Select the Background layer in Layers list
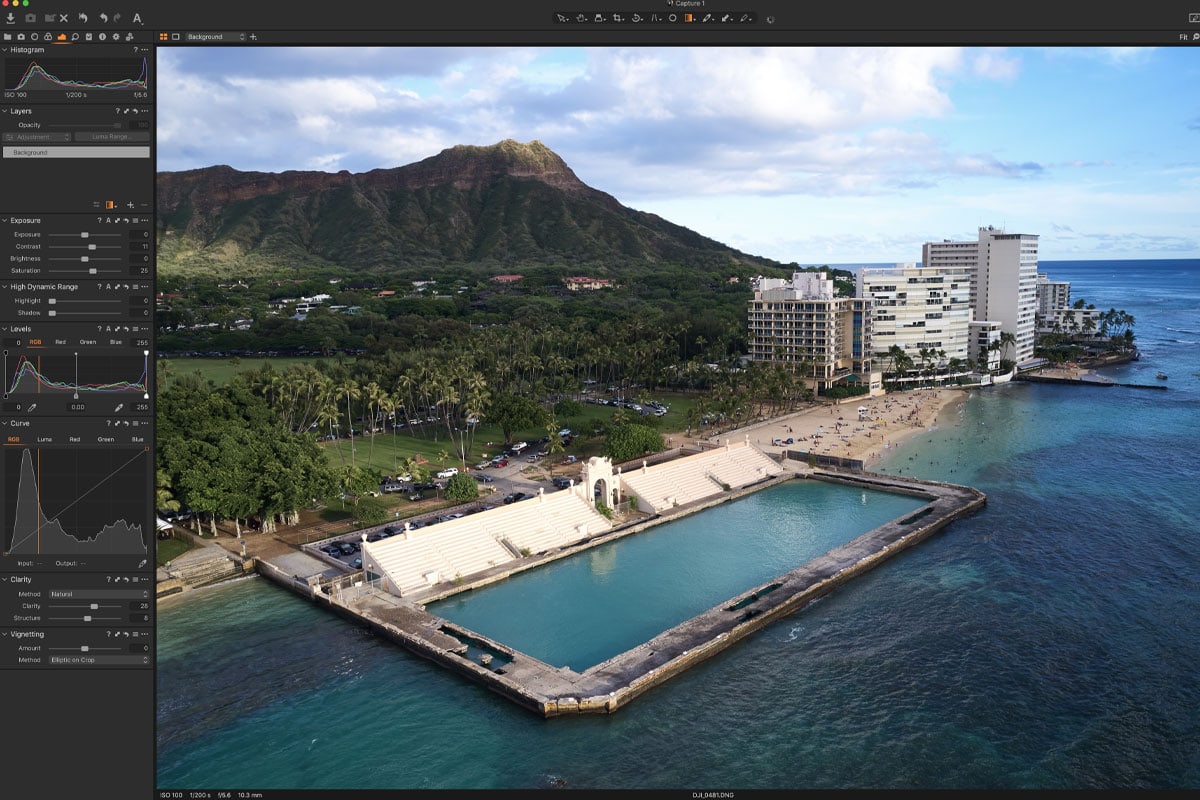This screenshot has height=800, width=1200. coord(76,152)
